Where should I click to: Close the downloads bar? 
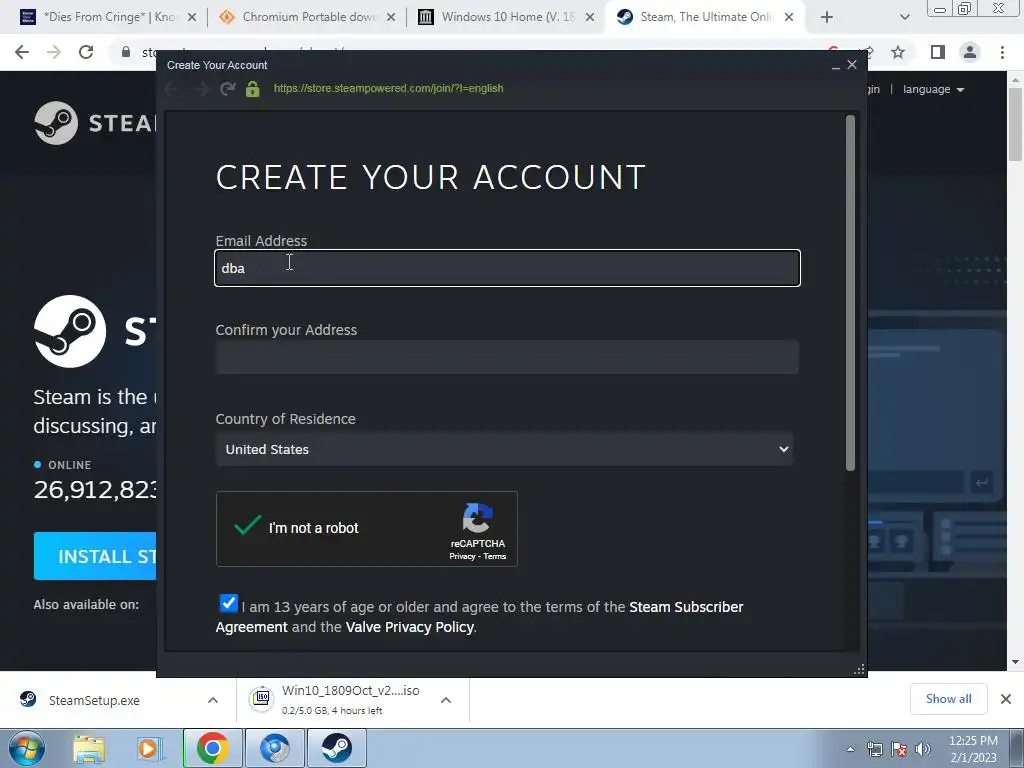coord(1006,699)
